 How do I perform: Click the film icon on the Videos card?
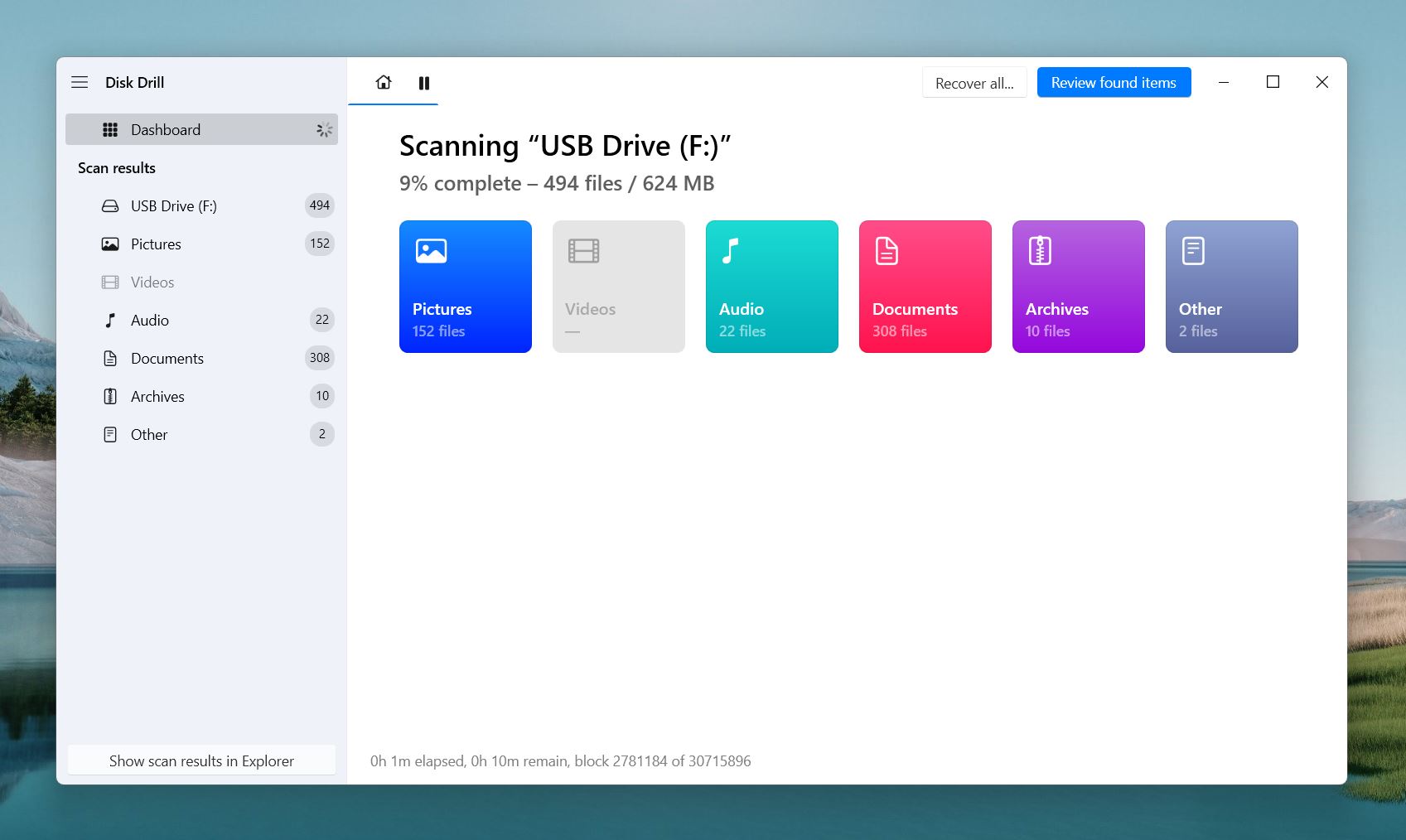(x=584, y=250)
